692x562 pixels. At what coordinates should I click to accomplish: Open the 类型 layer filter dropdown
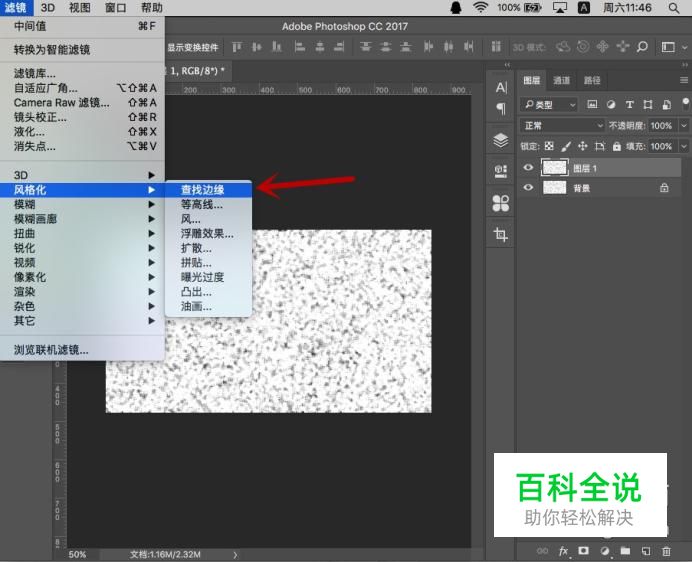(x=549, y=105)
